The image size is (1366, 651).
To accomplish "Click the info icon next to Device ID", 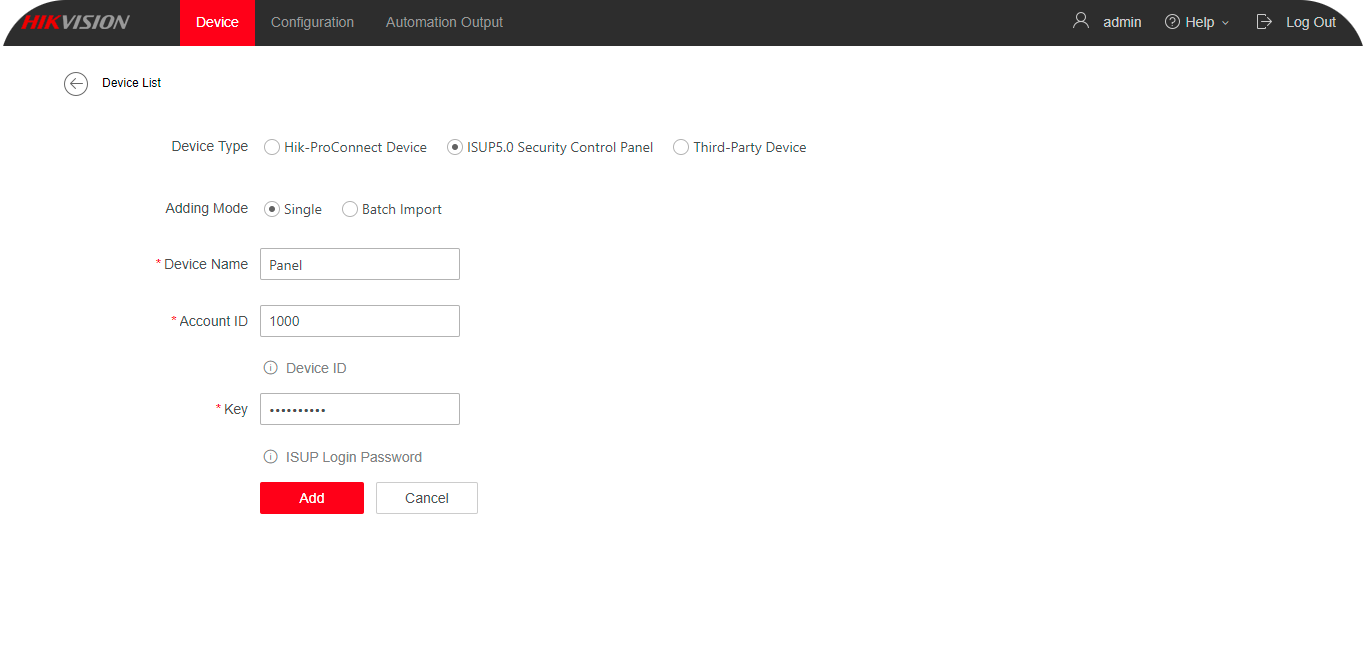I will coord(270,368).
